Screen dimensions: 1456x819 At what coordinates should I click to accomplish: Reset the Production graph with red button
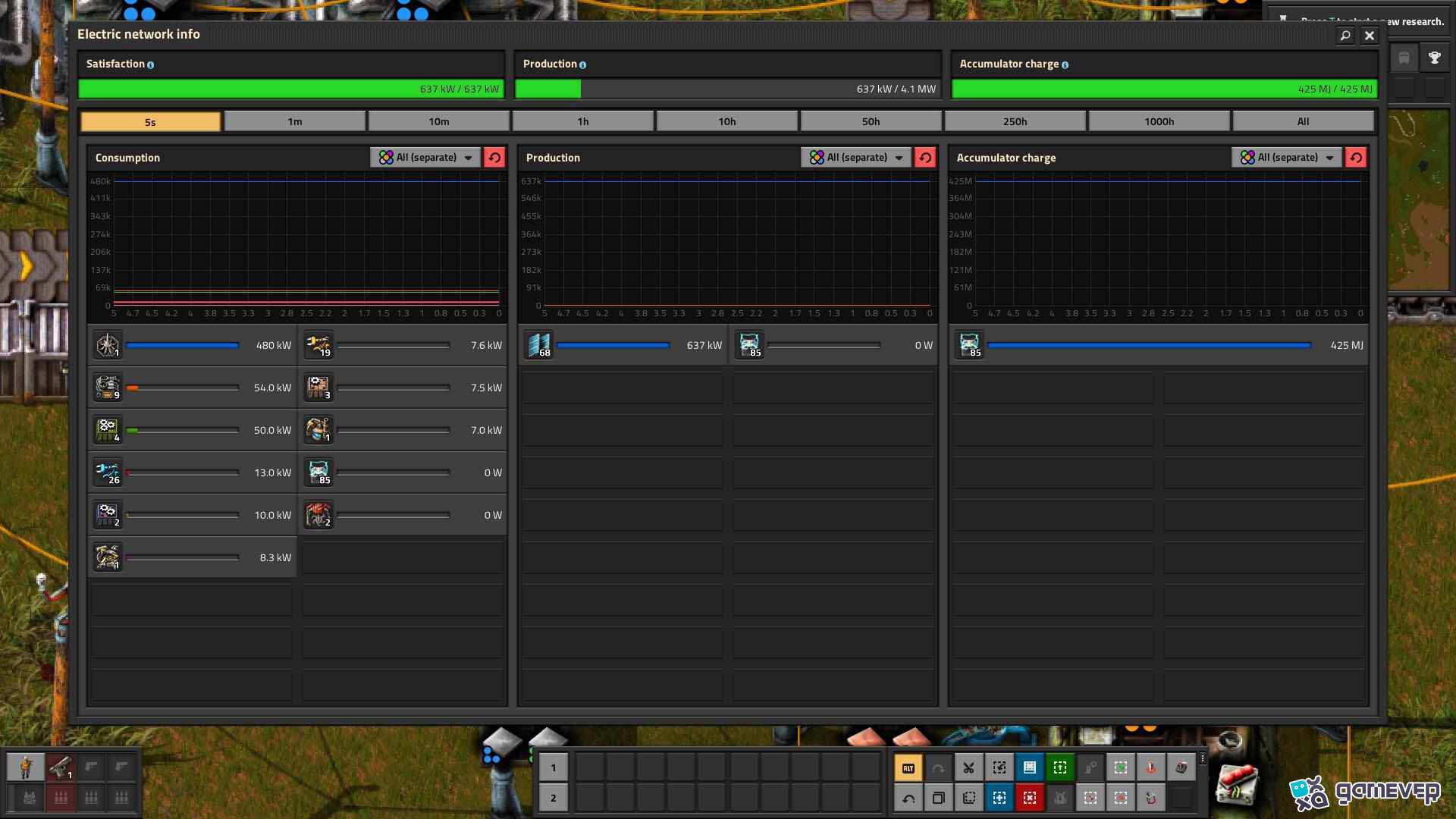click(925, 157)
